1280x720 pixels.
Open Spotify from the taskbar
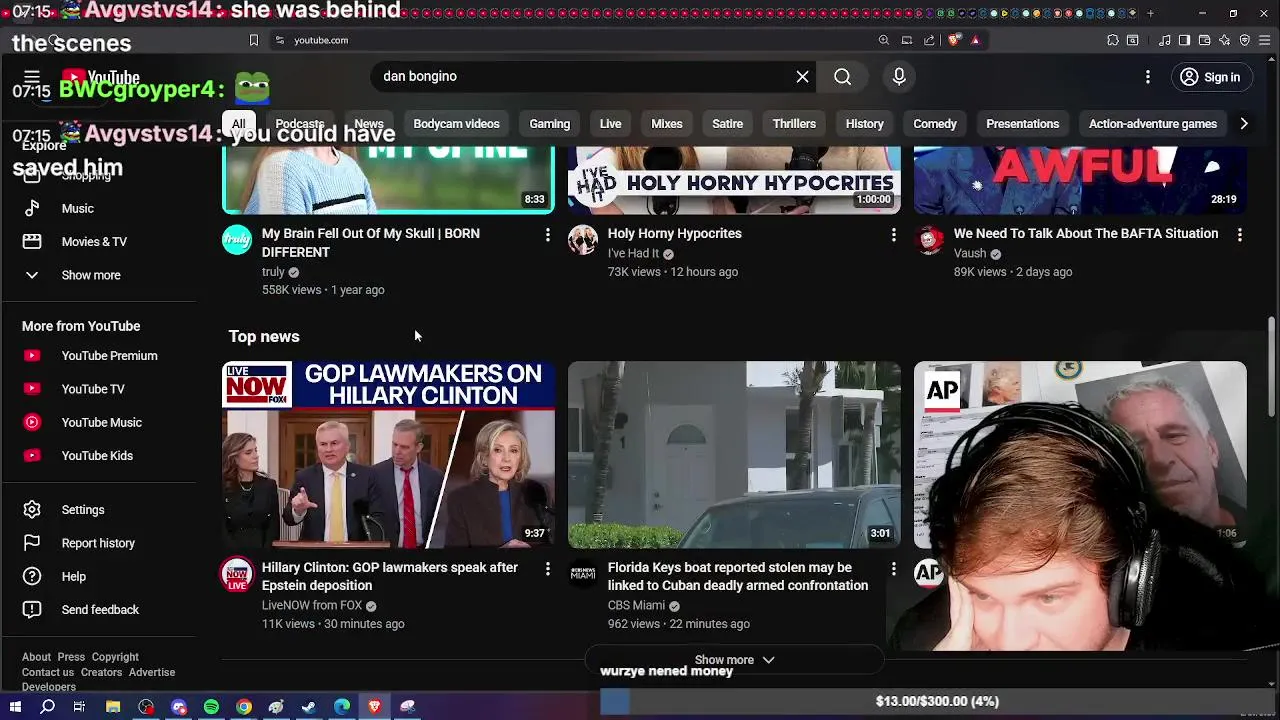[x=211, y=707]
